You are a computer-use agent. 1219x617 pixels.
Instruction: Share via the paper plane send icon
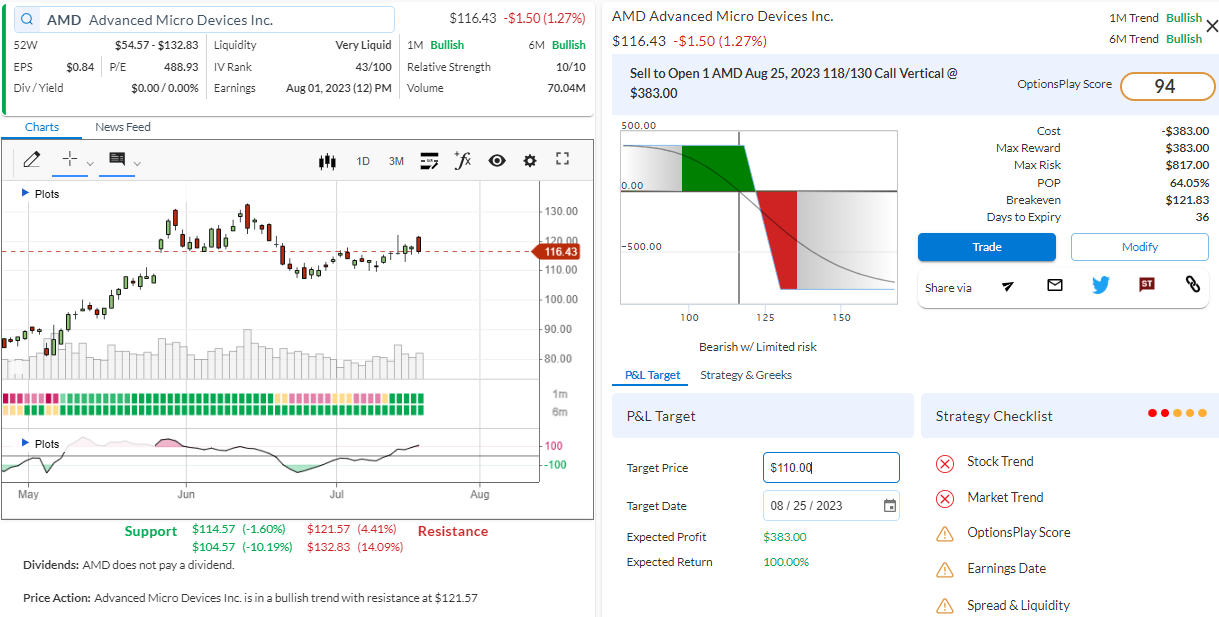tap(1008, 286)
